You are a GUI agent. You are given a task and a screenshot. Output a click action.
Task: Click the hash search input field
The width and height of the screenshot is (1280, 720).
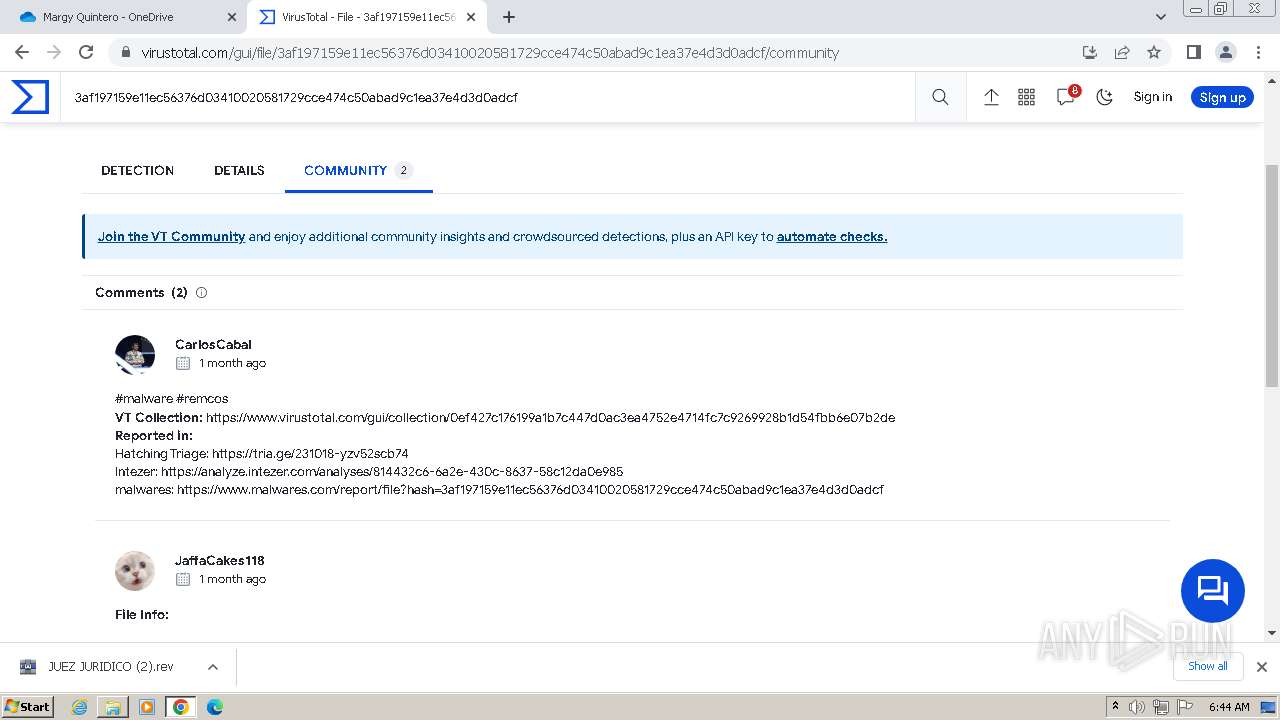coord(487,97)
